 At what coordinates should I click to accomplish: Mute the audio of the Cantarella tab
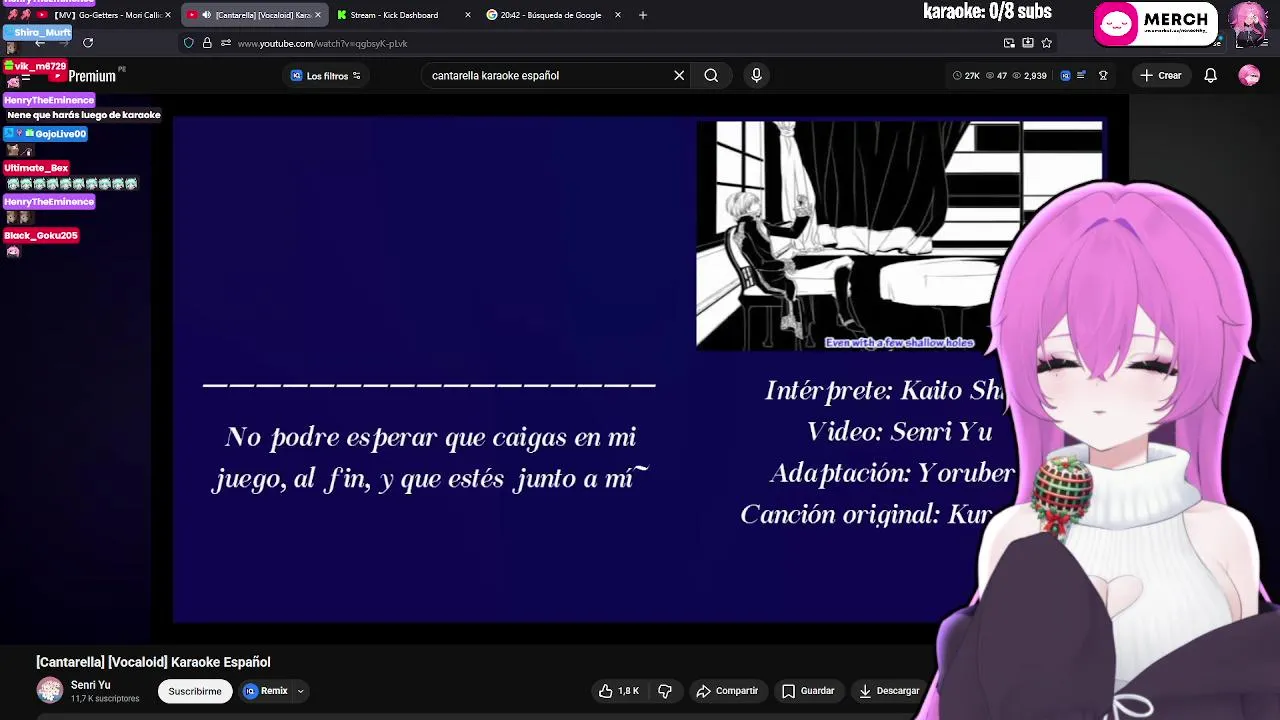(206, 15)
